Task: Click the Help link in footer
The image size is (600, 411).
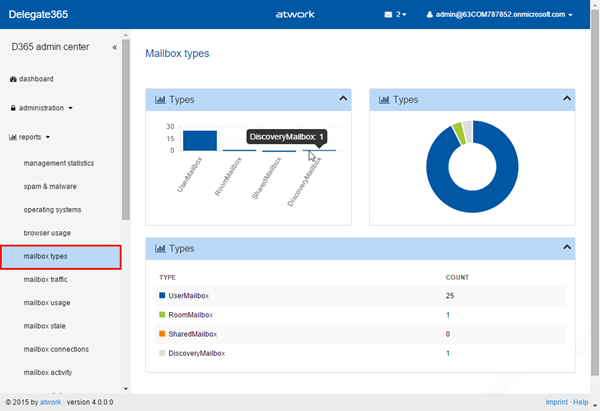Action: [583, 402]
